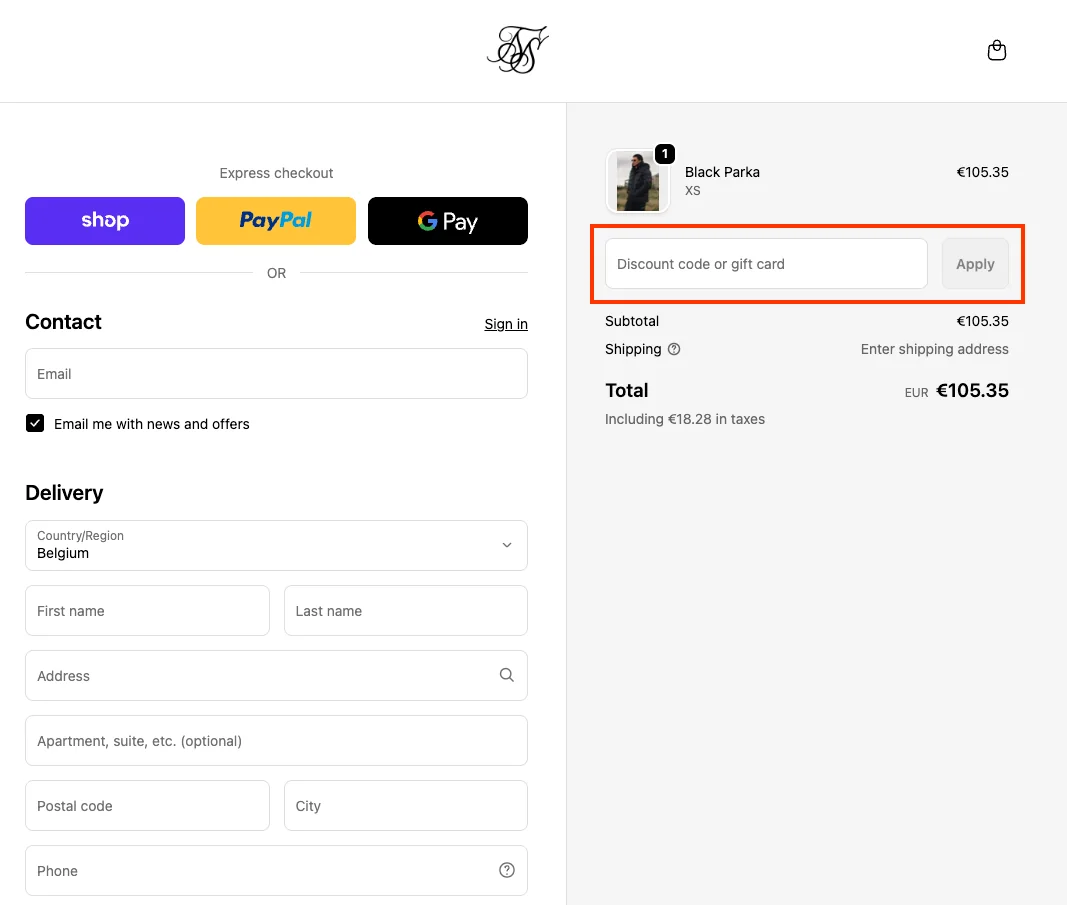1067x905 pixels.
Task: Click the phone field help icon
Action: click(506, 870)
